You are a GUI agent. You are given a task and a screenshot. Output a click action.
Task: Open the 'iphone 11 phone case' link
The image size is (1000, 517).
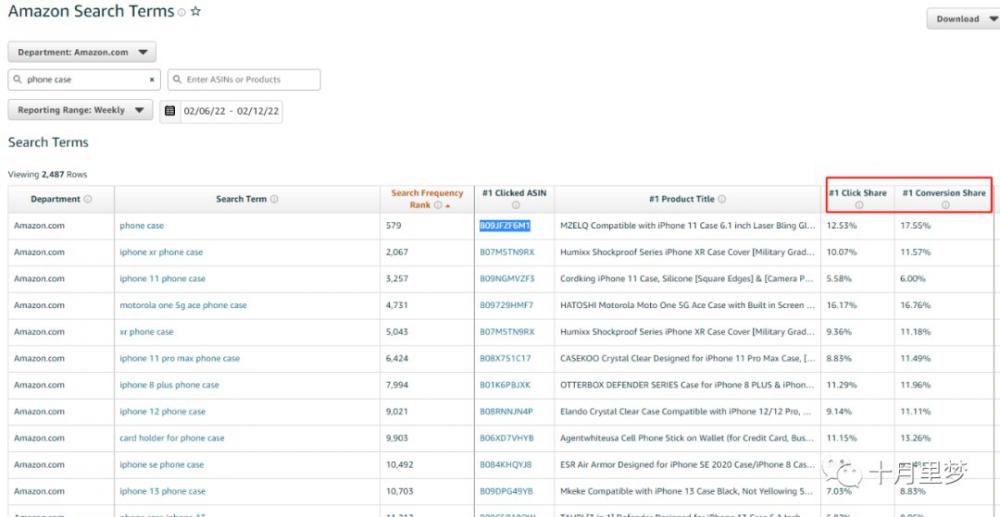pyautogui.click(x=163, y=279)
